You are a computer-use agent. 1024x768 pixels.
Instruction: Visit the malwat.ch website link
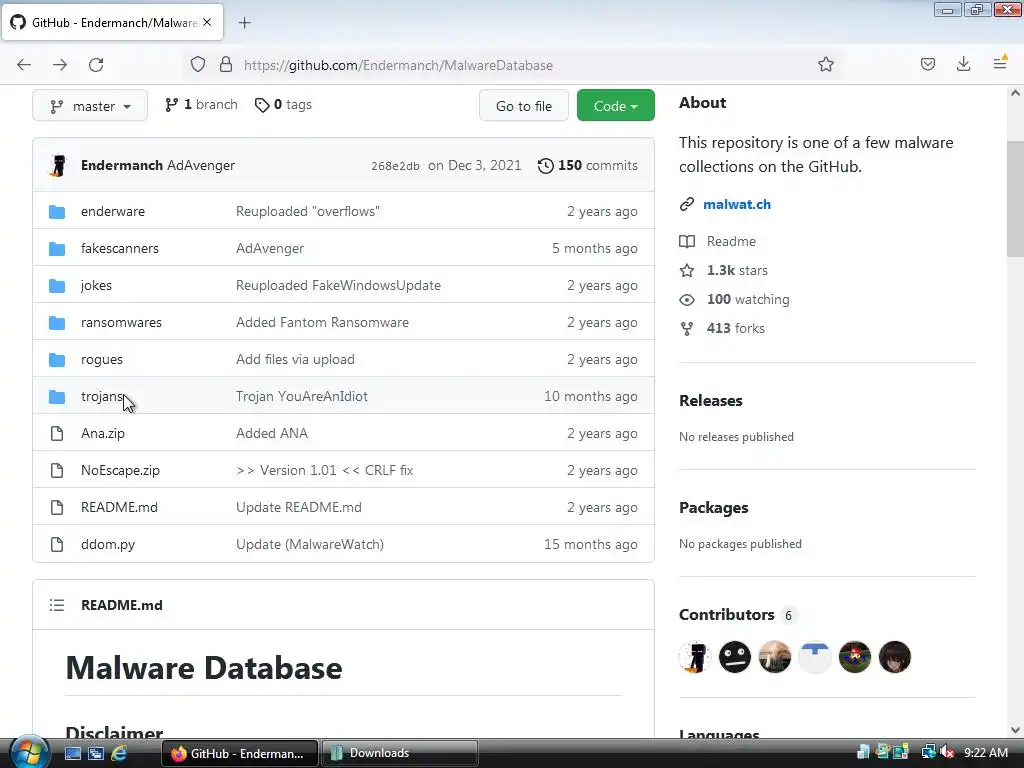[x=737, y=204]
